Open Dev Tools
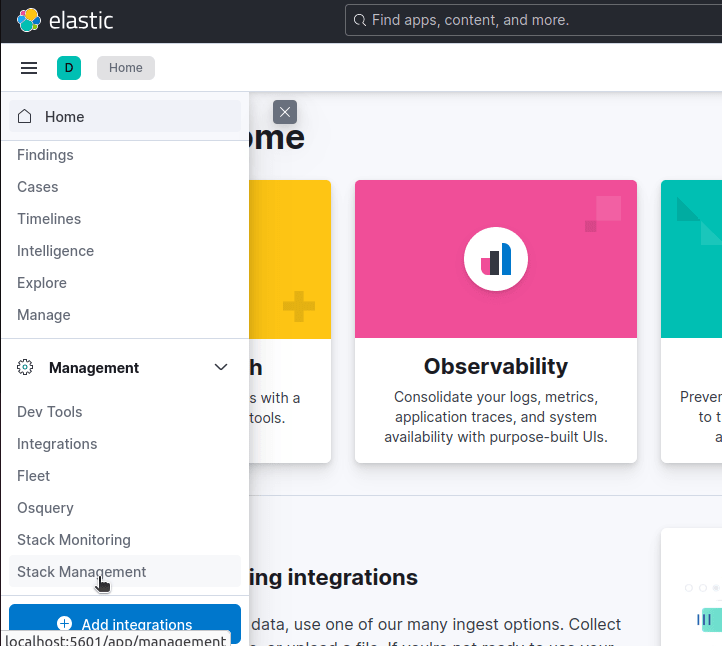 (x=50, y=412)
